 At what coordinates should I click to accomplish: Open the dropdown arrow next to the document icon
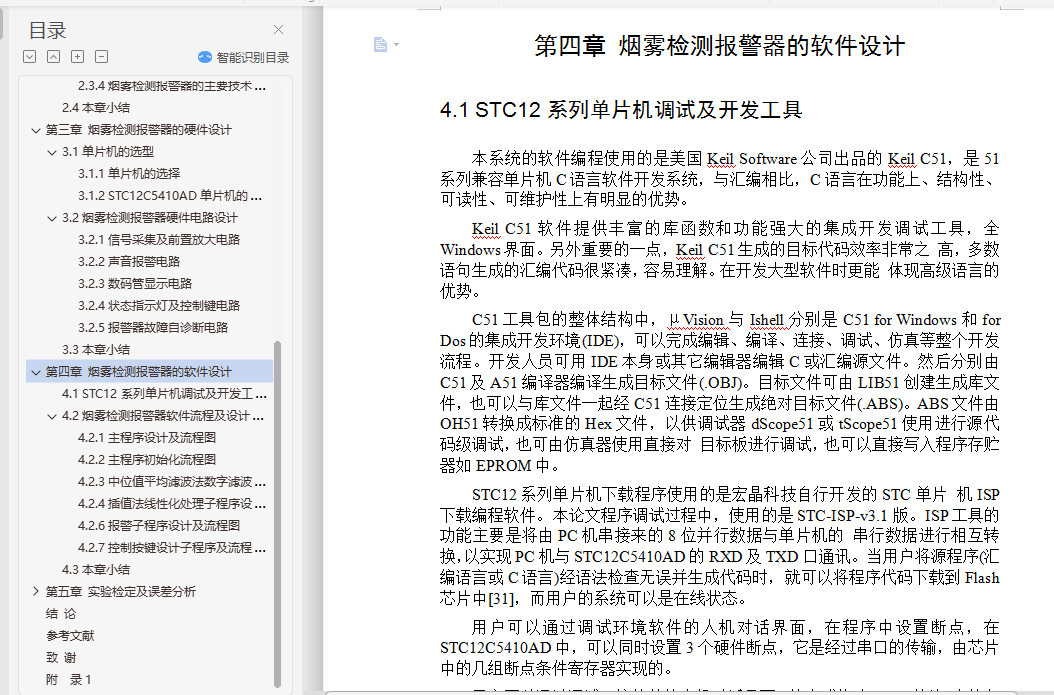397,44
